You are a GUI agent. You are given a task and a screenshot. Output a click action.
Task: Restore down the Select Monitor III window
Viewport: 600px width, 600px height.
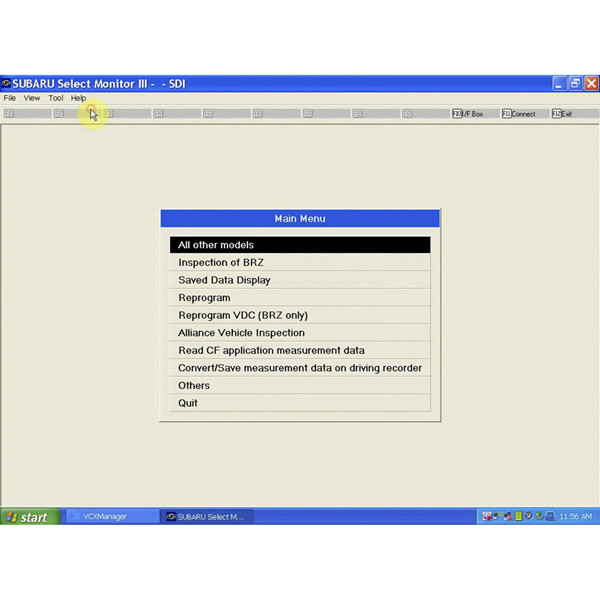click(x=575, y=83)
